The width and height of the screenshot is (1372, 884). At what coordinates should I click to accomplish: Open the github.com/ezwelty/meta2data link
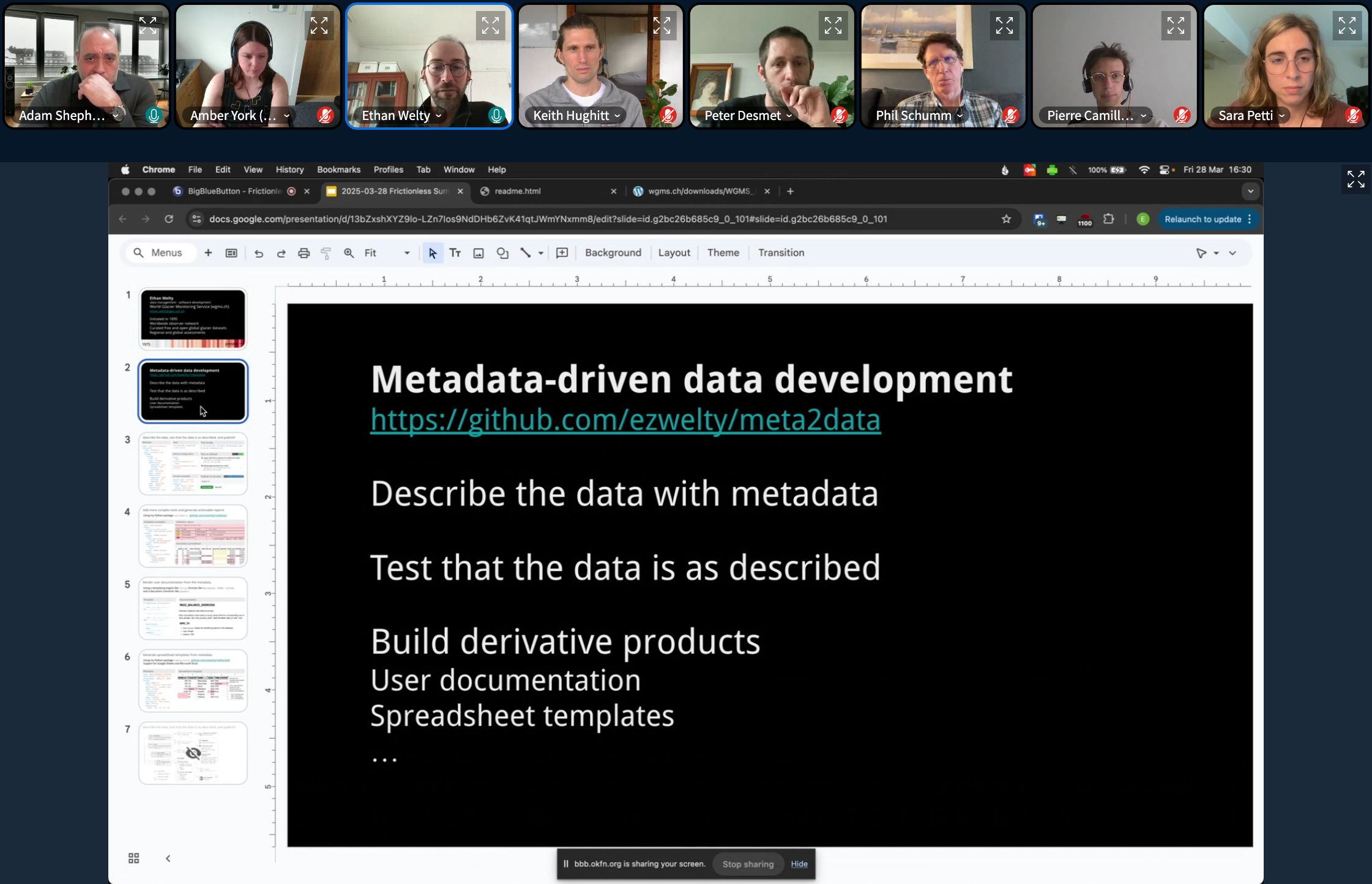(625, 420)
